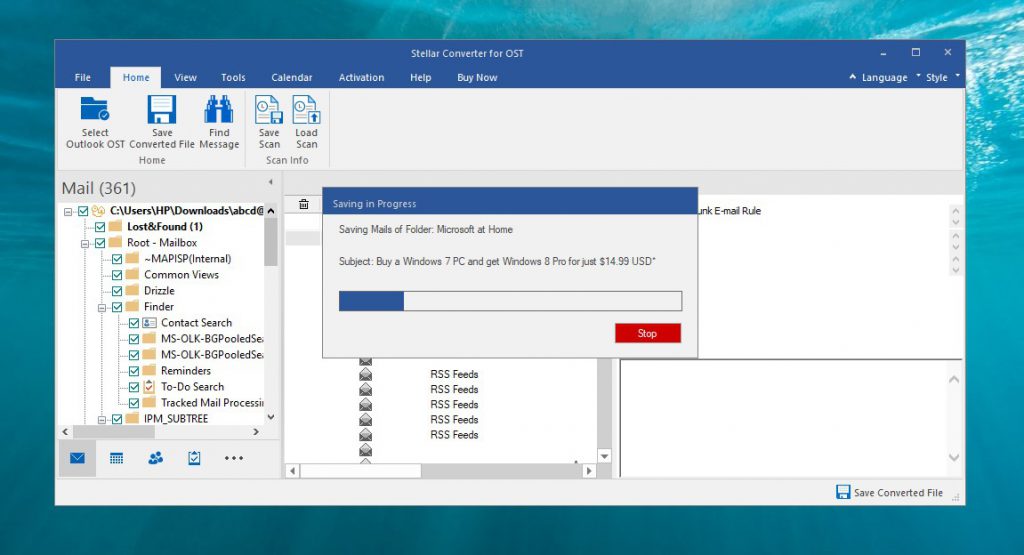Switch to Calendar view icon

click(116, 458)
